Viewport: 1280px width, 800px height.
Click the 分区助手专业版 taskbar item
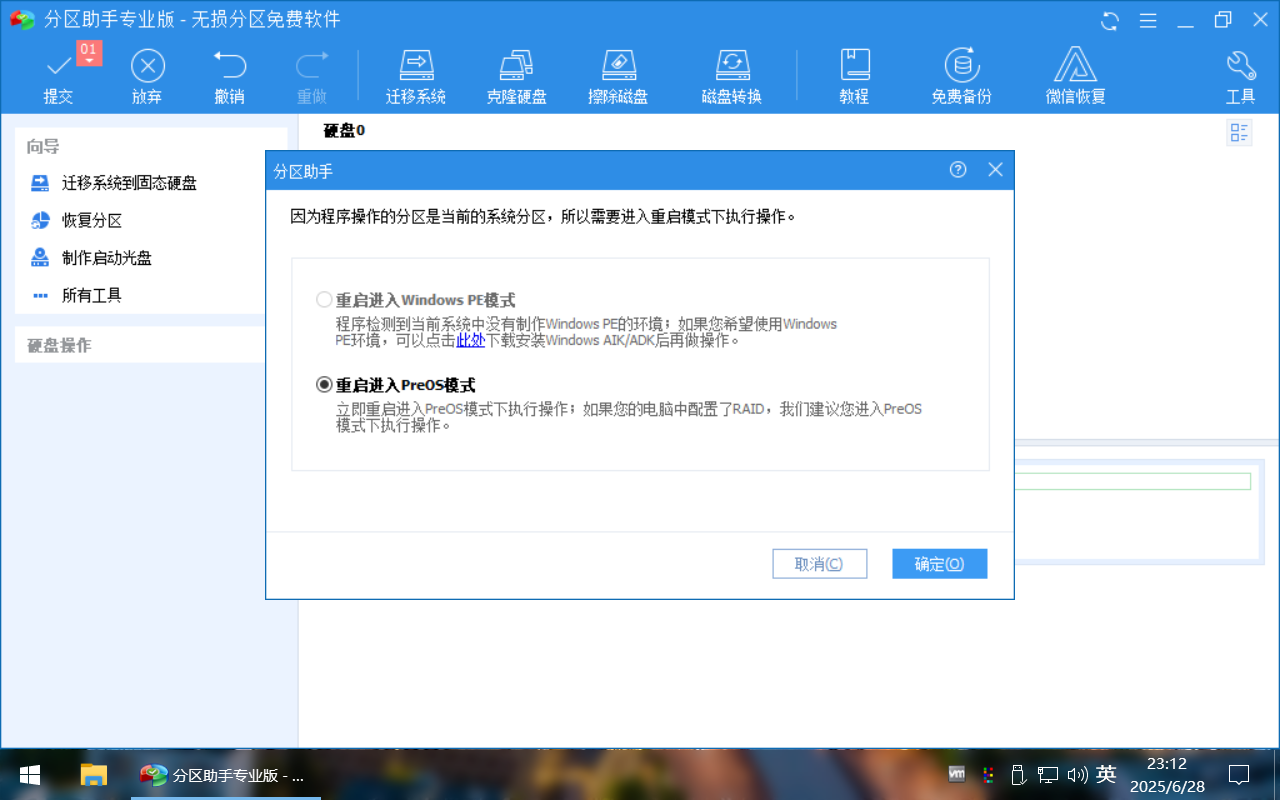click(x=226, y=775)
